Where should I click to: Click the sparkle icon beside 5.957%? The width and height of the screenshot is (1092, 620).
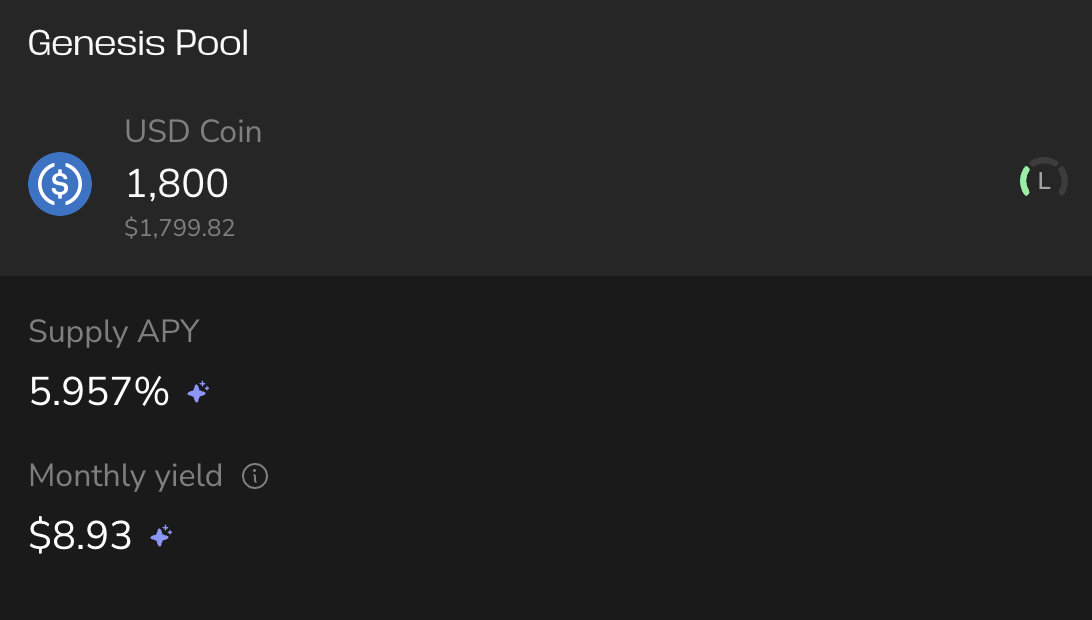pos(198,392)
